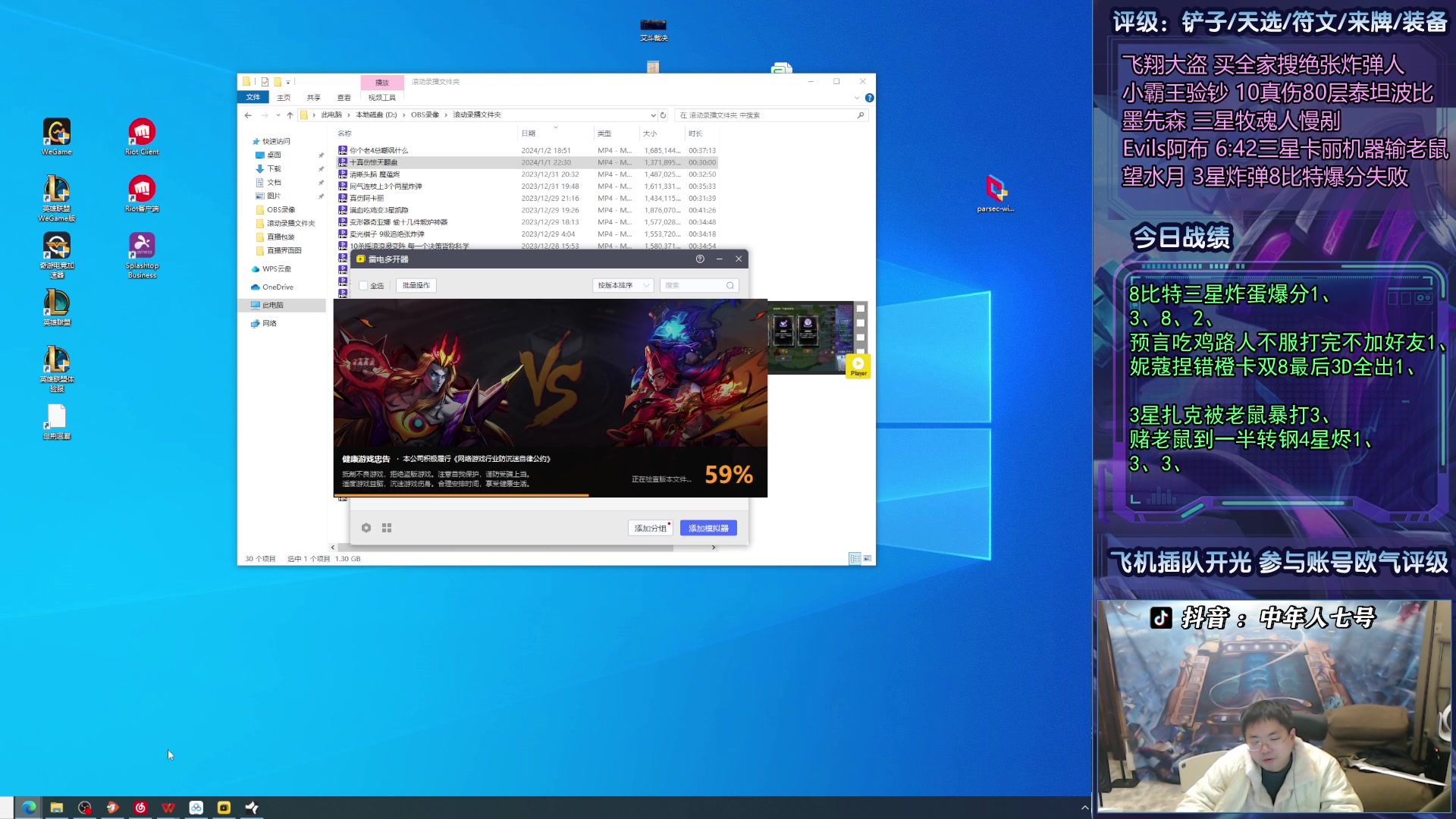Switch Explorer to large icons view
Image resolution: width=1456 pixels, height=819 pixels.
click(868, 559)
